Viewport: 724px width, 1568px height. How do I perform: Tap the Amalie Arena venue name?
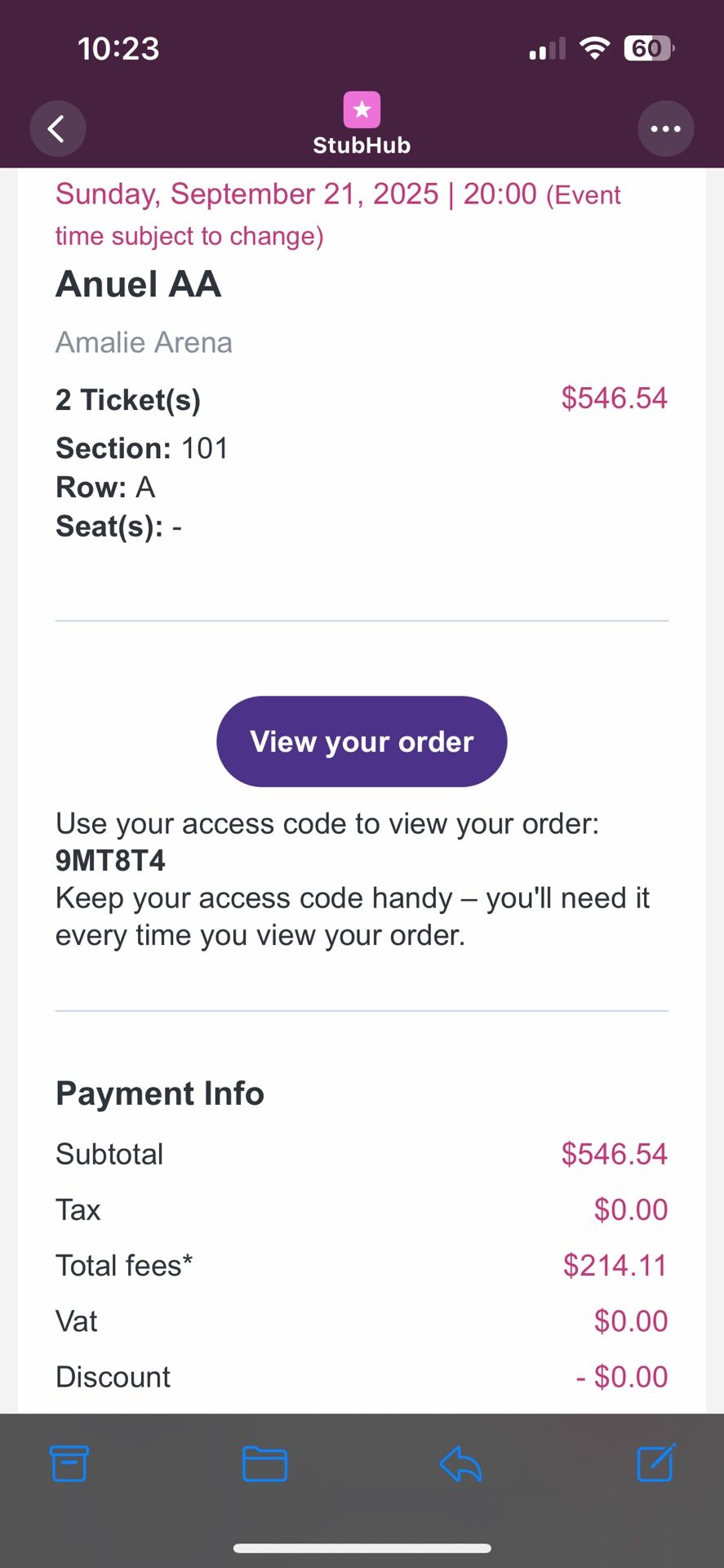(144, 343)
